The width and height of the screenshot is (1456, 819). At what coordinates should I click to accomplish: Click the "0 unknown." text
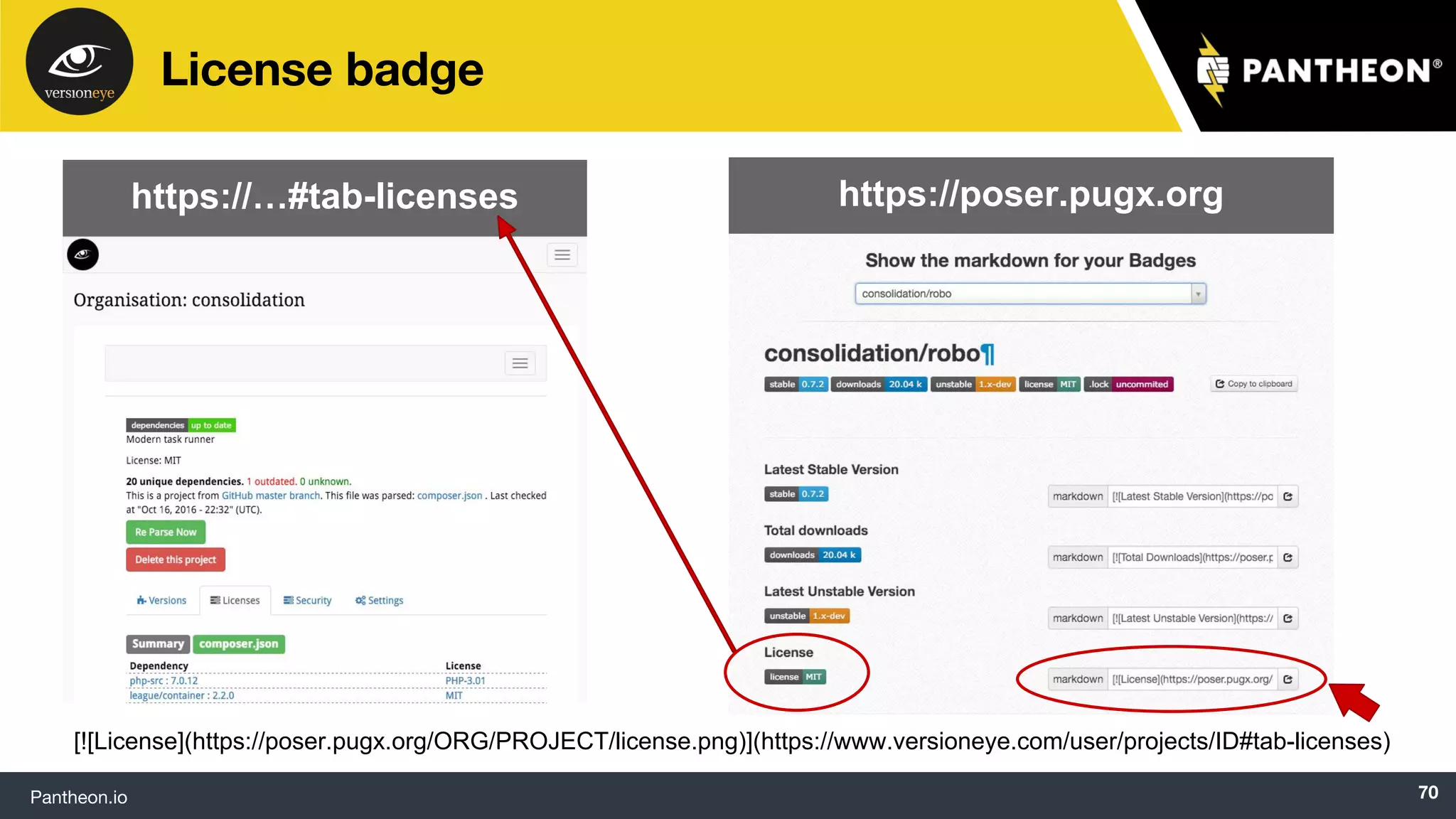click(x=326, y=481)
